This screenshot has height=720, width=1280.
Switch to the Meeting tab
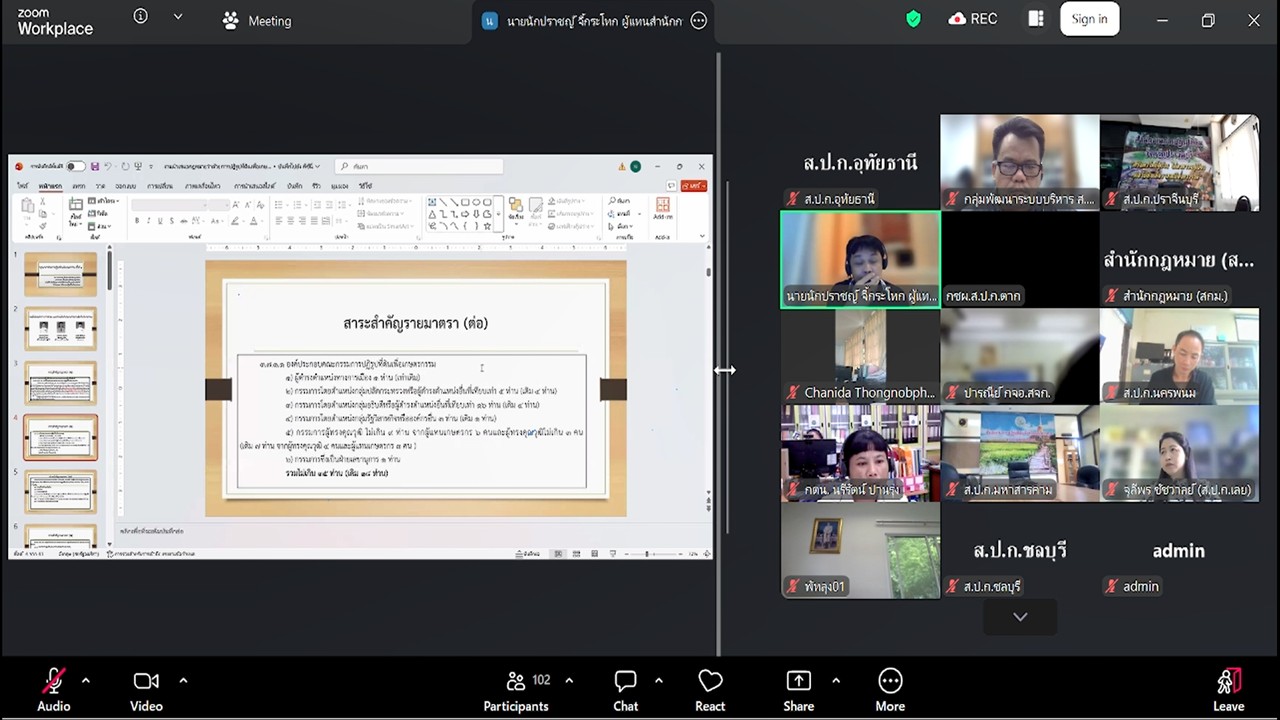258,21
